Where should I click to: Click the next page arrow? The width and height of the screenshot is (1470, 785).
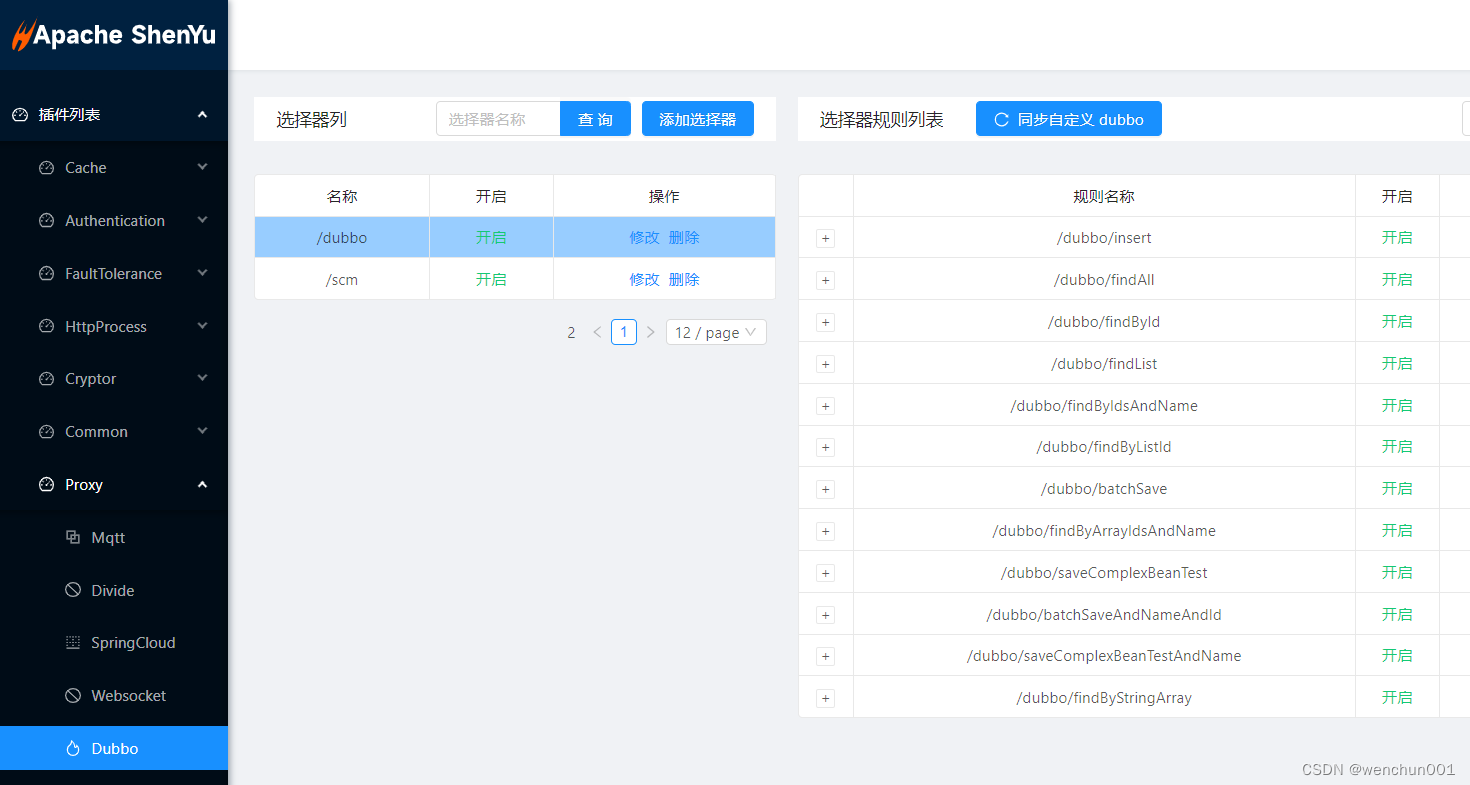tap(651, 332)
